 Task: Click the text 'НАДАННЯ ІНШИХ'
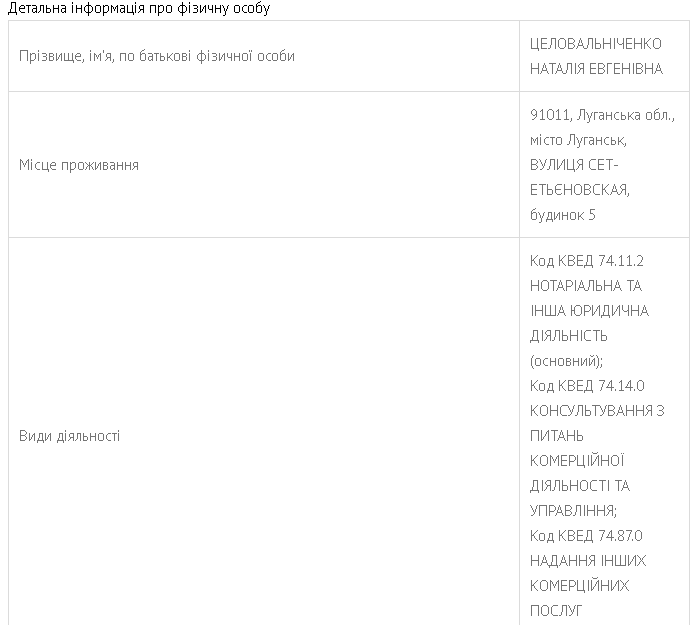pyautogui.click(x=588, y=560)
